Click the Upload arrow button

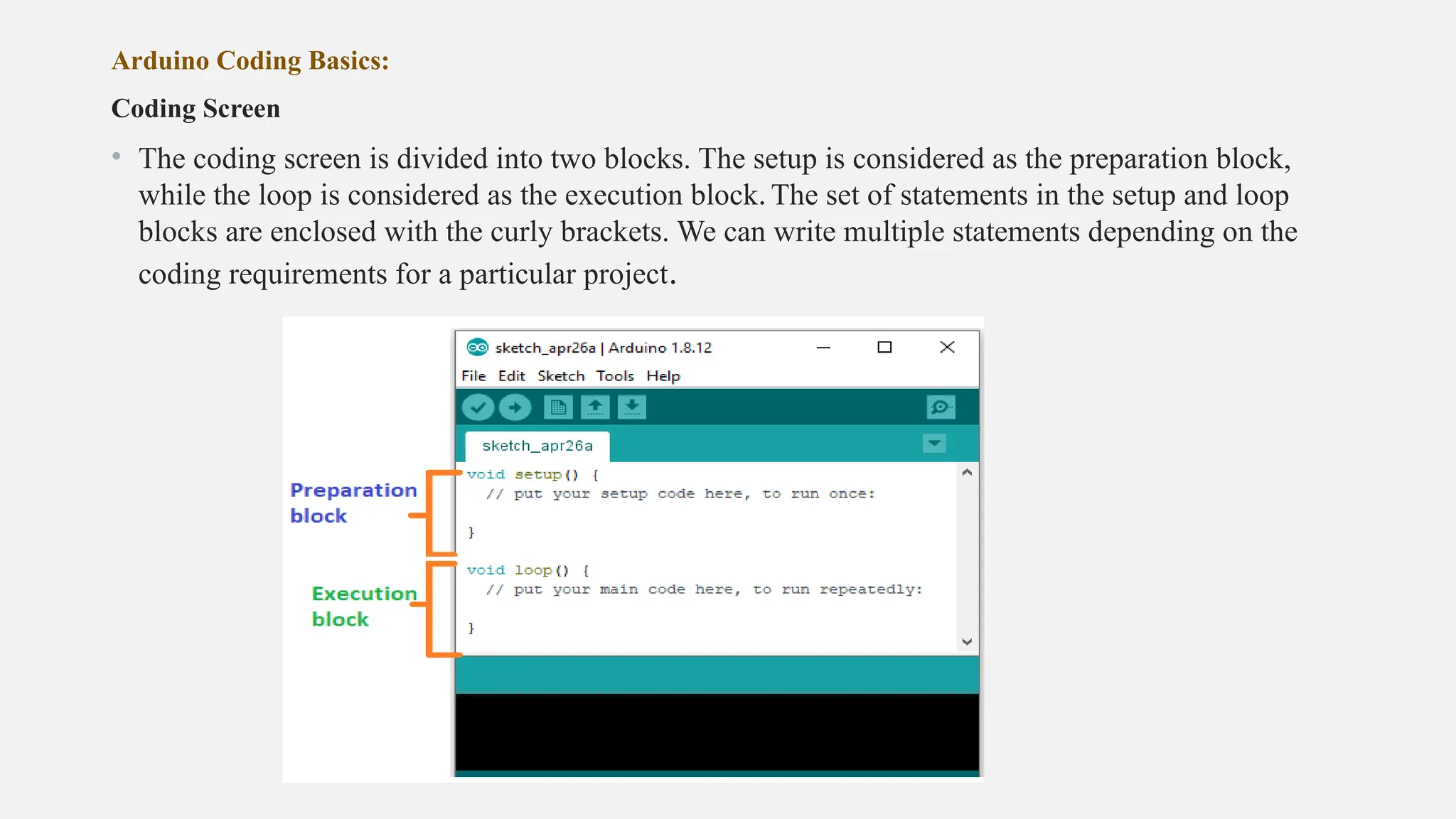click(515, 407)
